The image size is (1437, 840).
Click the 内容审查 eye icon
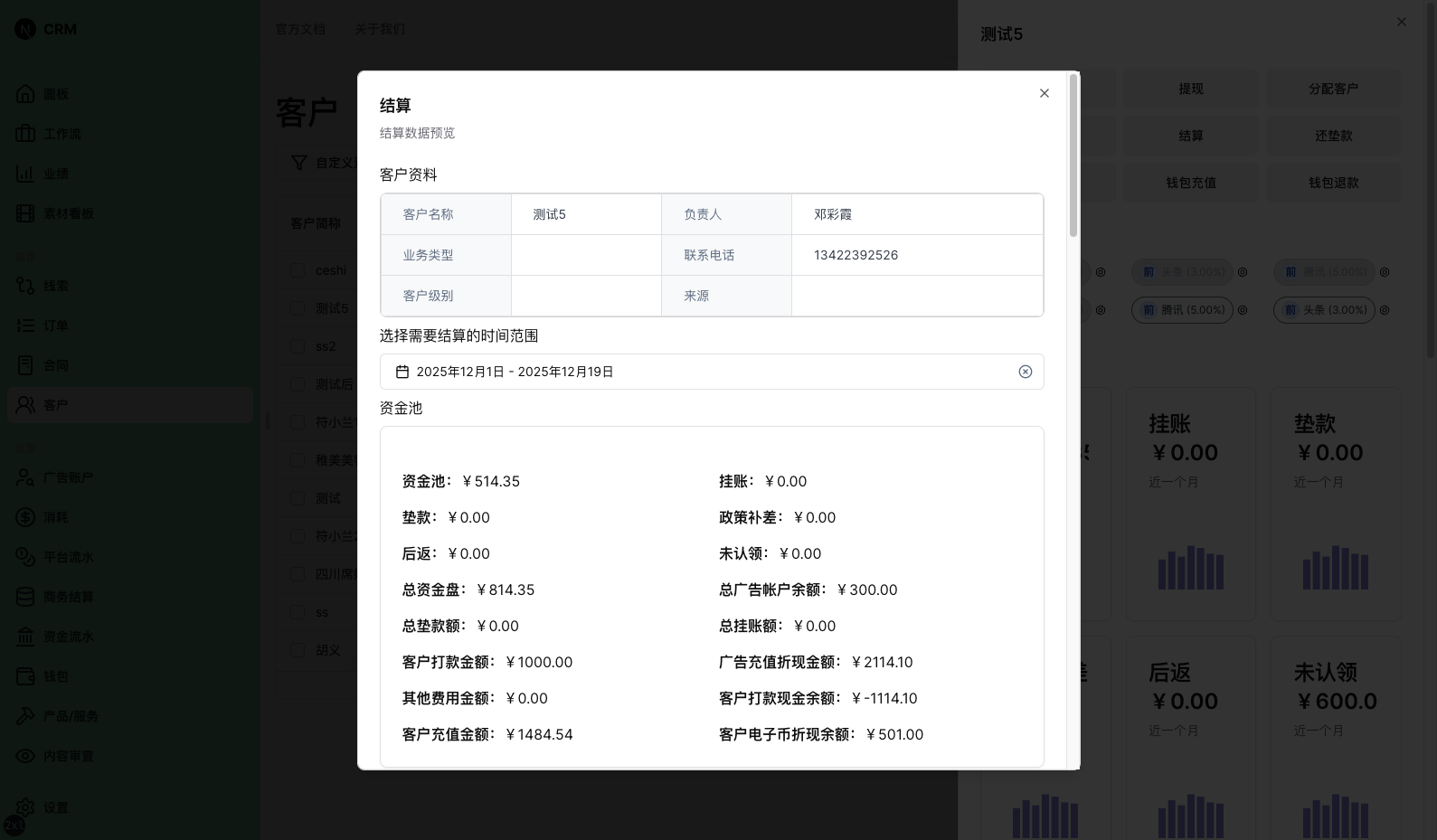coord(25,756)
